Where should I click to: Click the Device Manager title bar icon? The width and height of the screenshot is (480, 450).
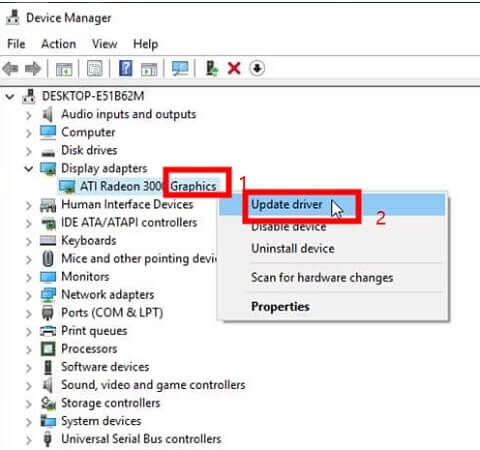[13, 17]
